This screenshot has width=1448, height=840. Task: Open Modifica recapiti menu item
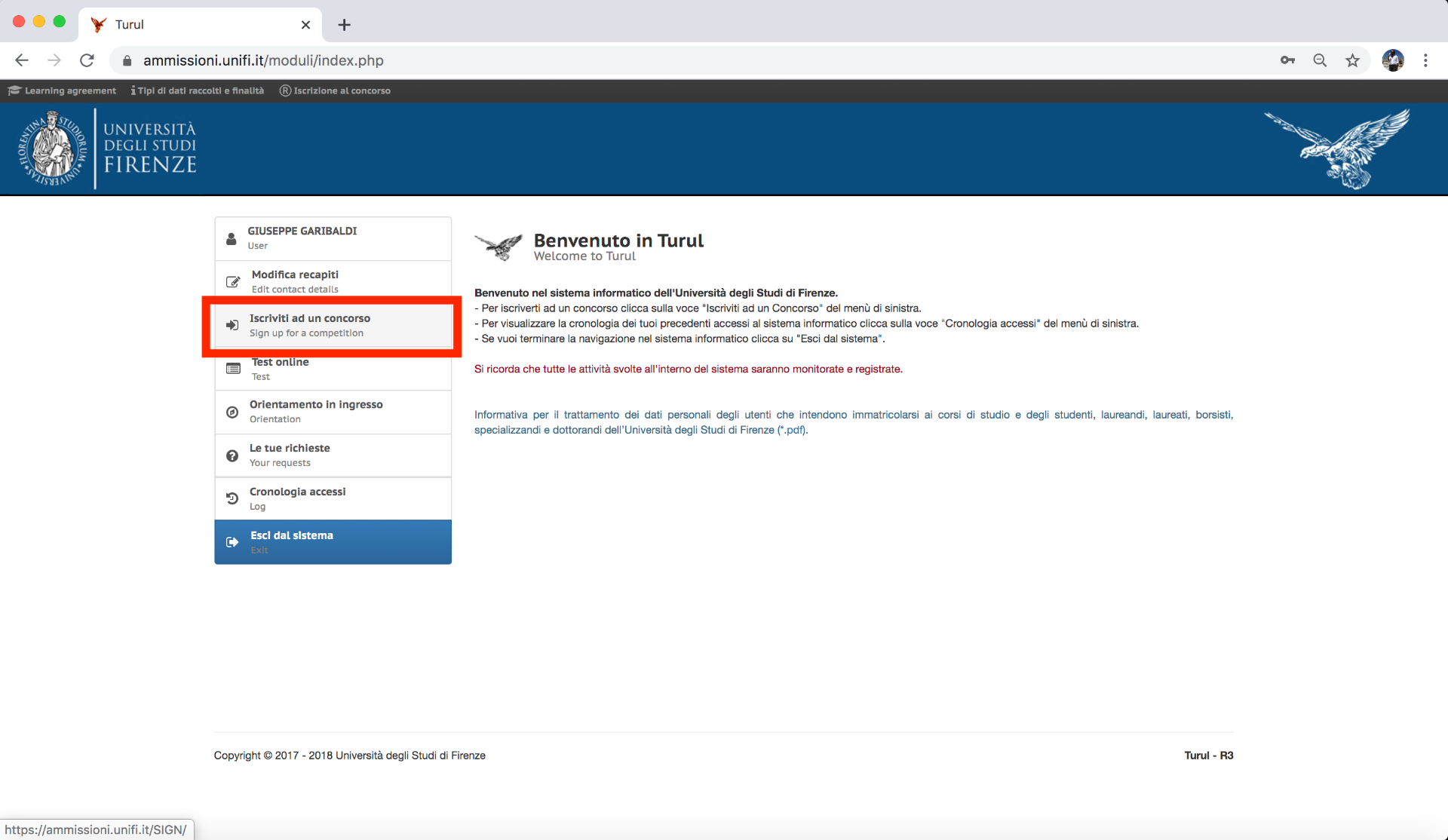click(333, 282)
